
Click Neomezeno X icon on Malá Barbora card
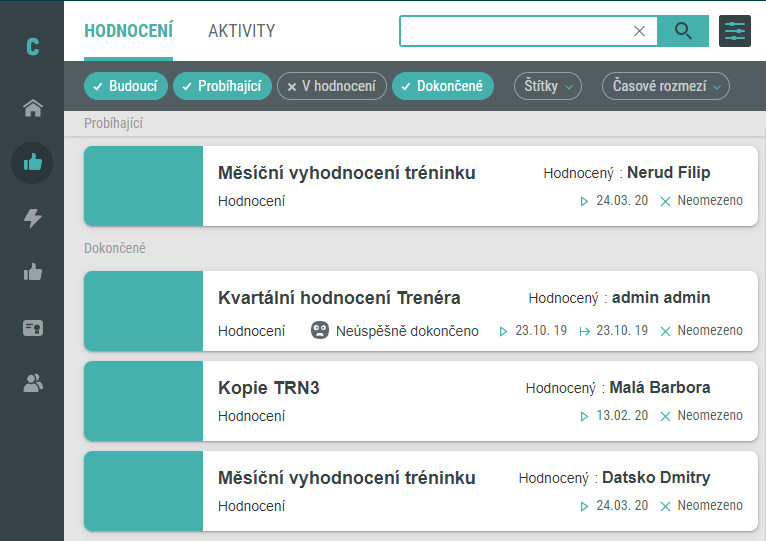(x=665, y=416)
